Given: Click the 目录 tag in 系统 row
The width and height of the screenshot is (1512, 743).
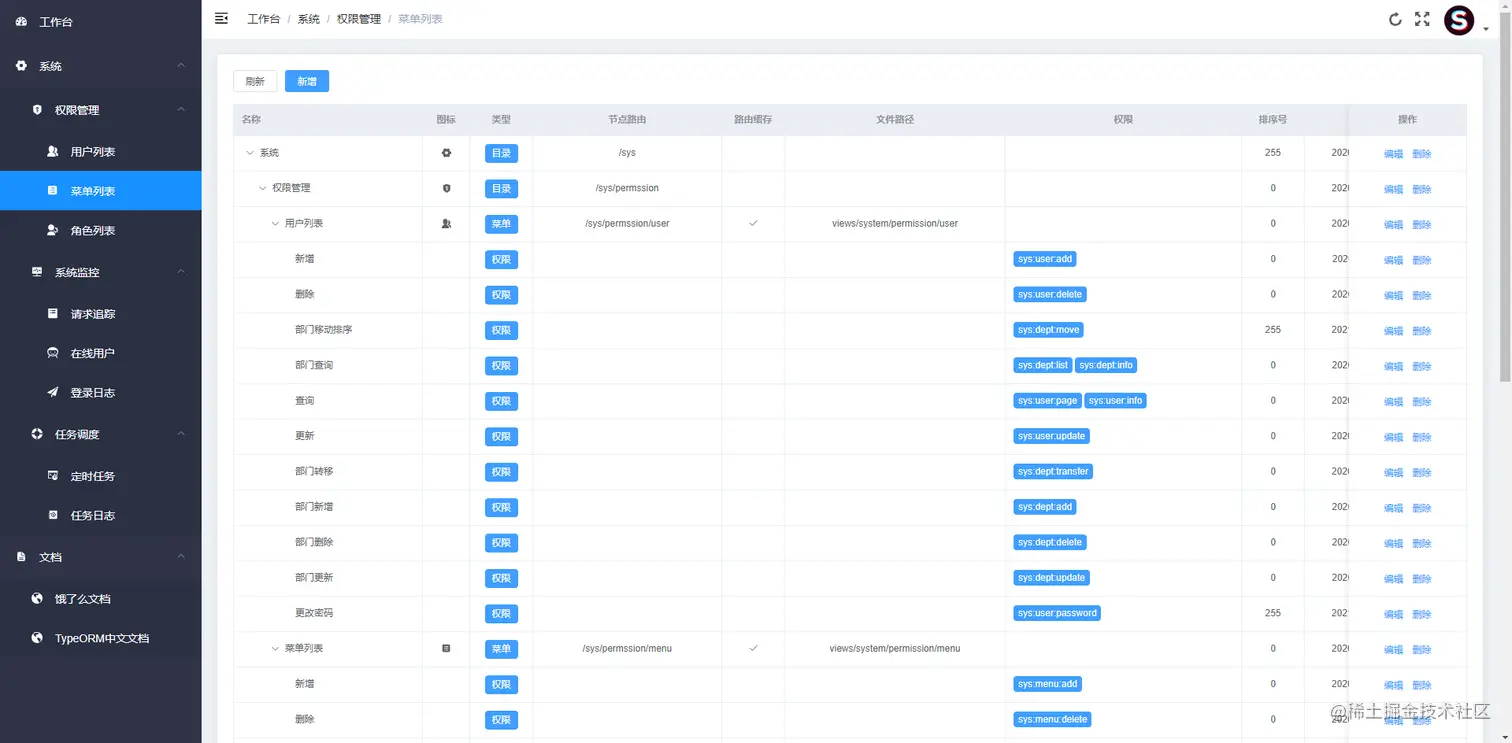Looking at the screenshot, I should click(501, 153).
